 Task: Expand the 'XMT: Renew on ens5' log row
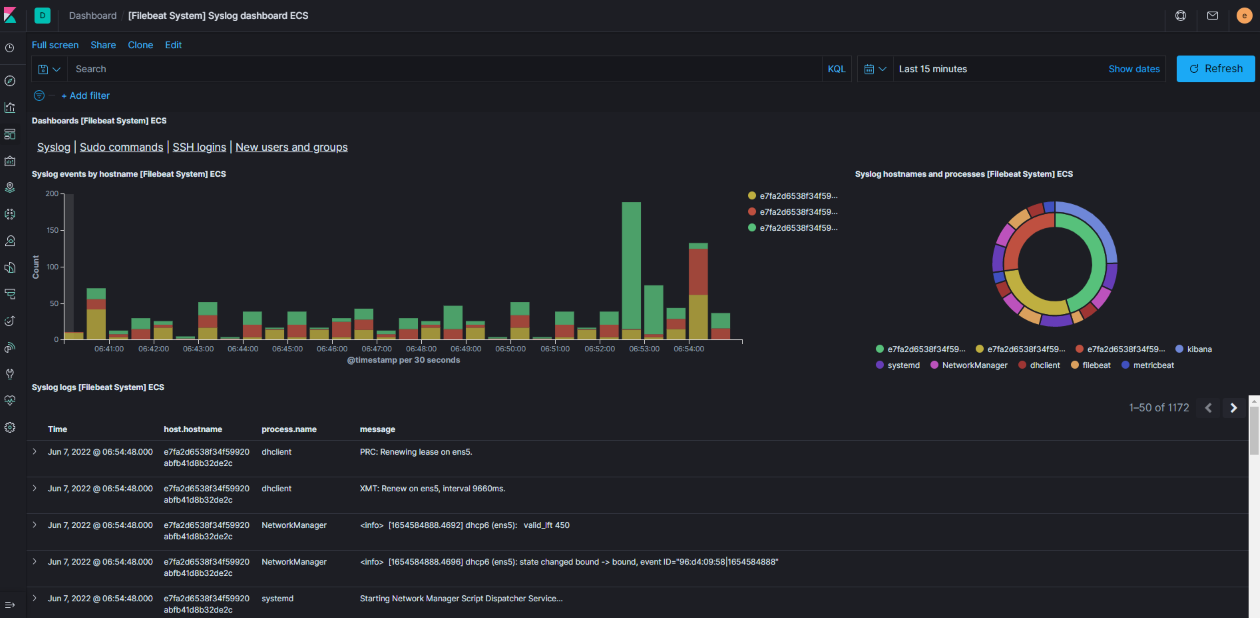pos(35,488)
